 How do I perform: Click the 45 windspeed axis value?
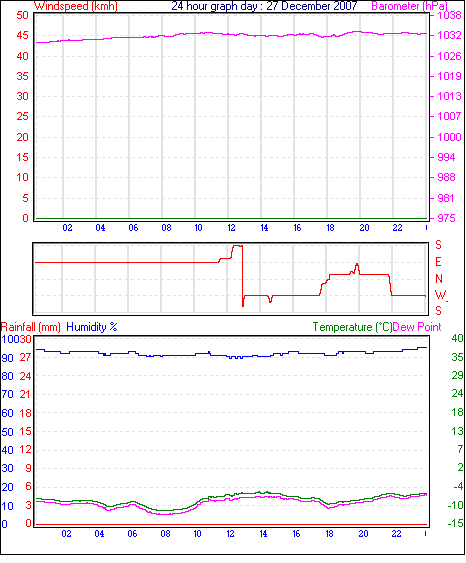pos(22,35)
